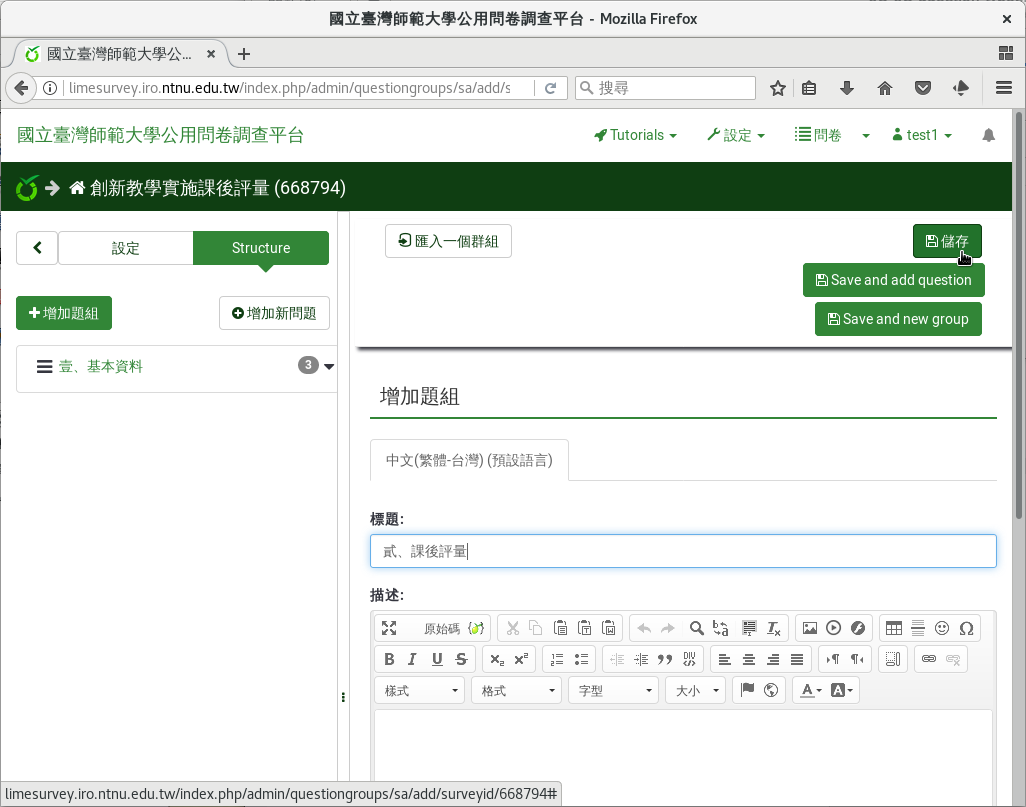Open the 字型 font dropdown

(x=614, y=690)
